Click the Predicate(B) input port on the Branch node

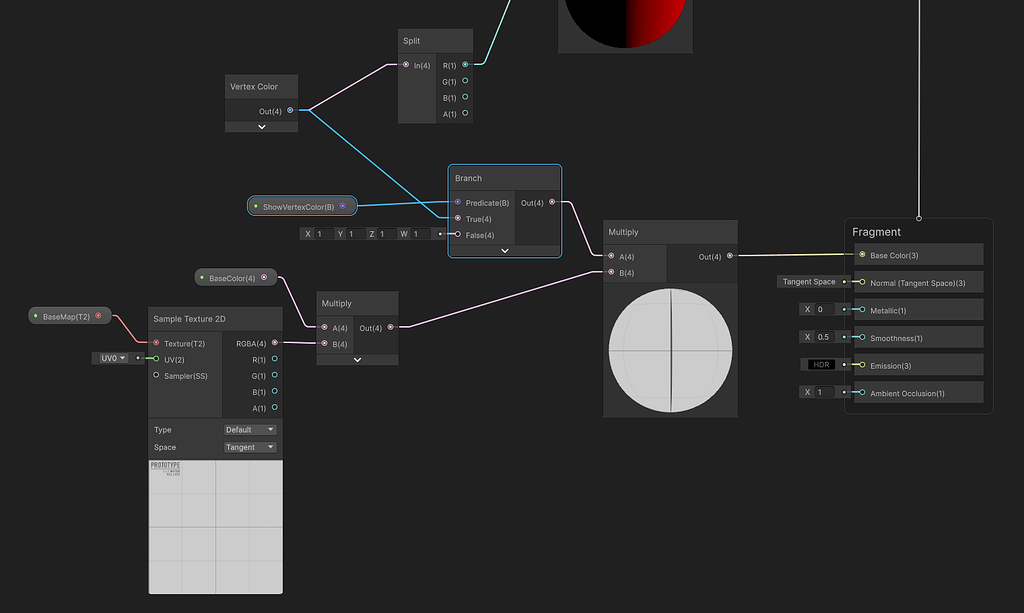(458, 202)
